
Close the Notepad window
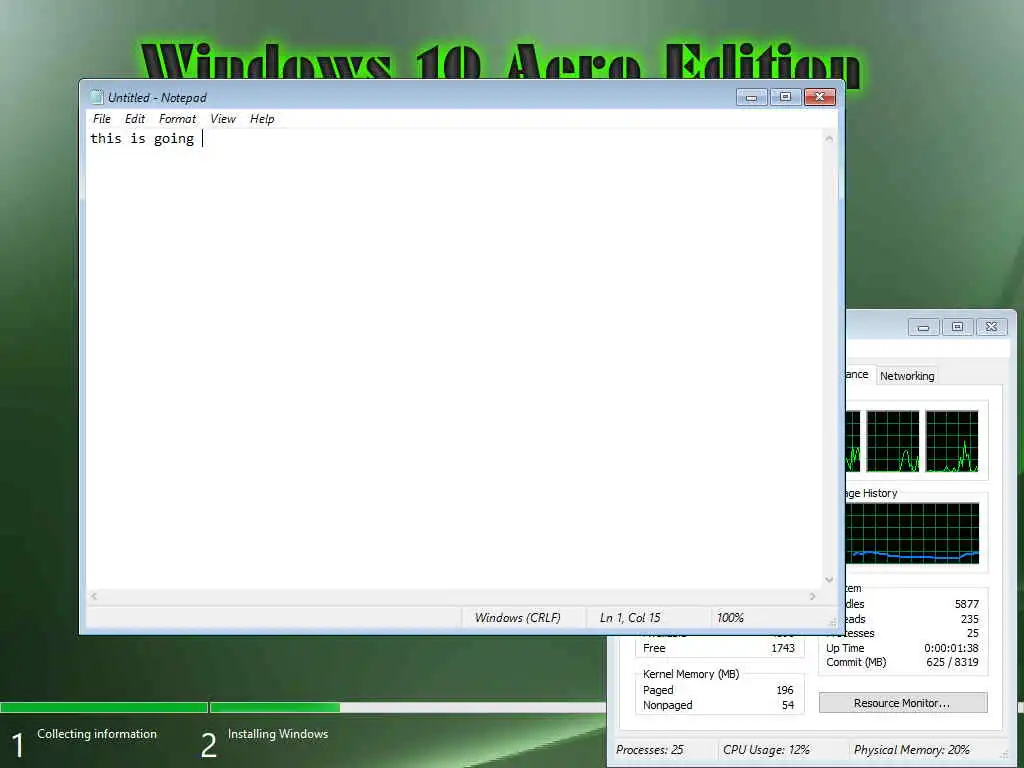[820, 97]
